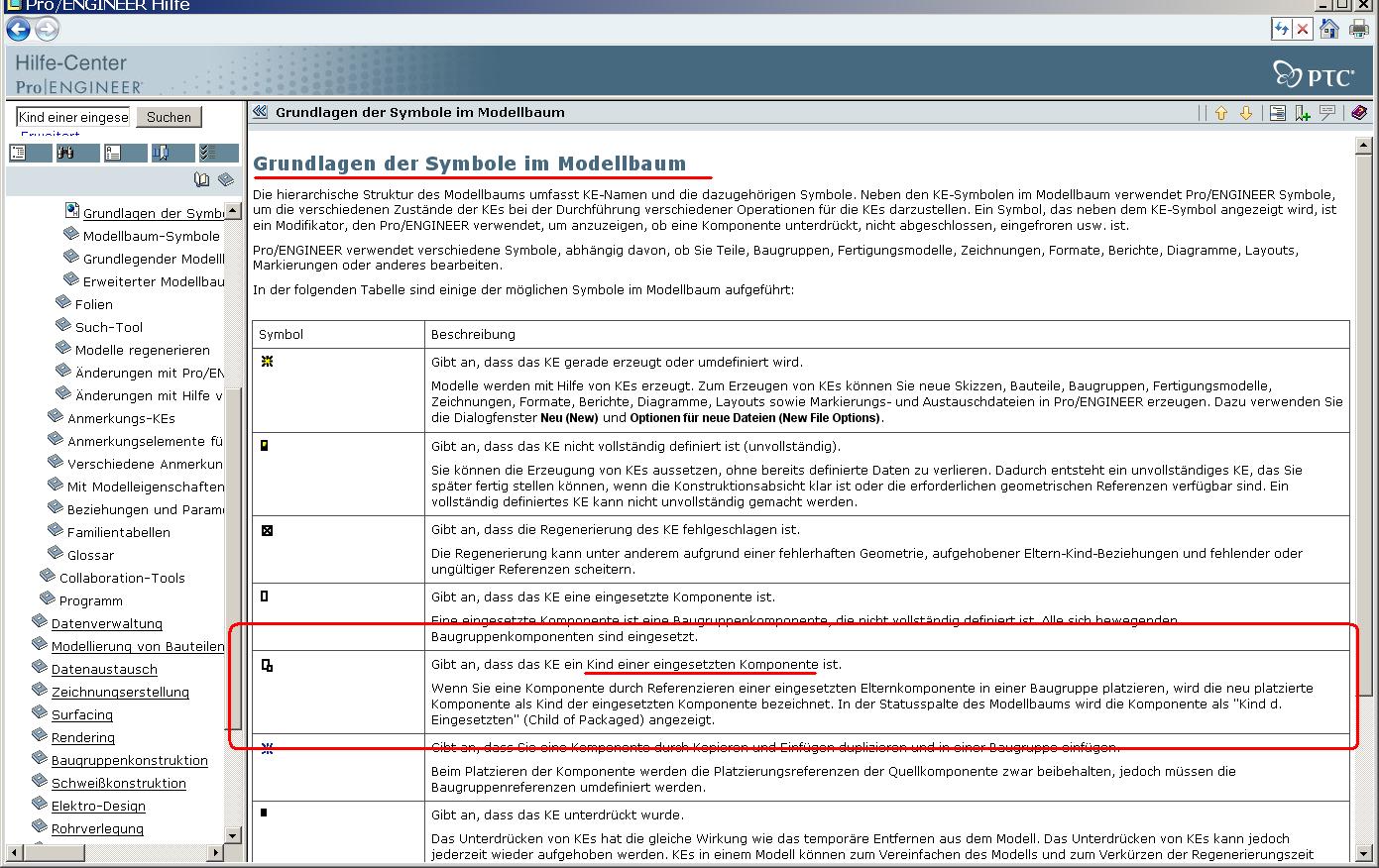1379x868 pixels.
Task: Open the Elektro-Design link
Action: pos(98,806)
